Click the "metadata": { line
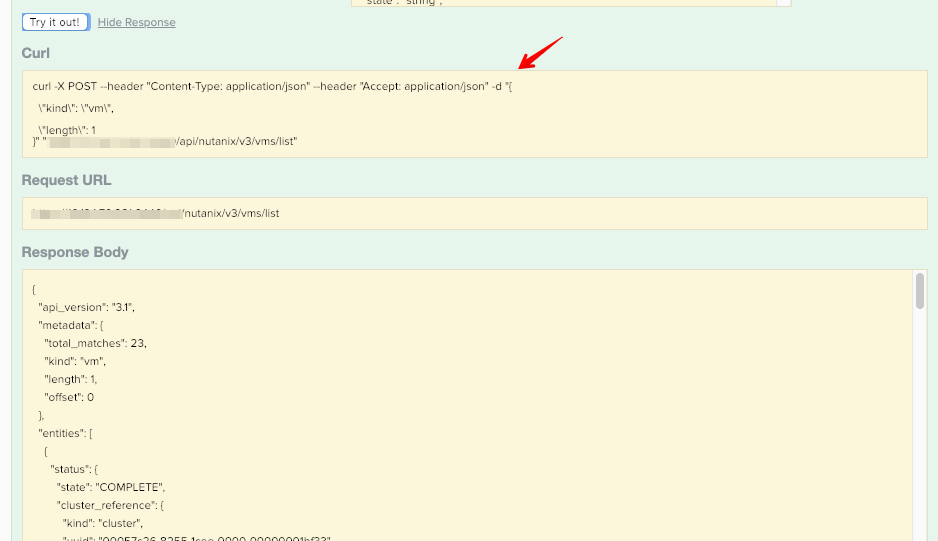Screen dimensions: 938x541 [71, 325]
